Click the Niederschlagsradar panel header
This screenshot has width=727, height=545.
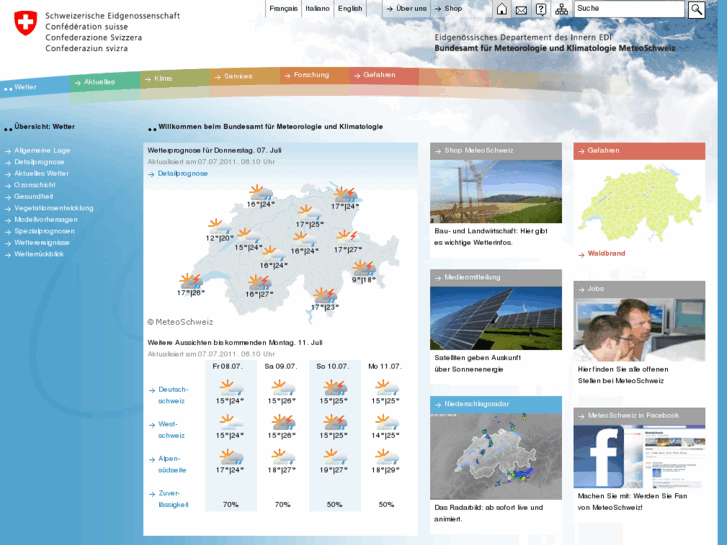(496, 404)
